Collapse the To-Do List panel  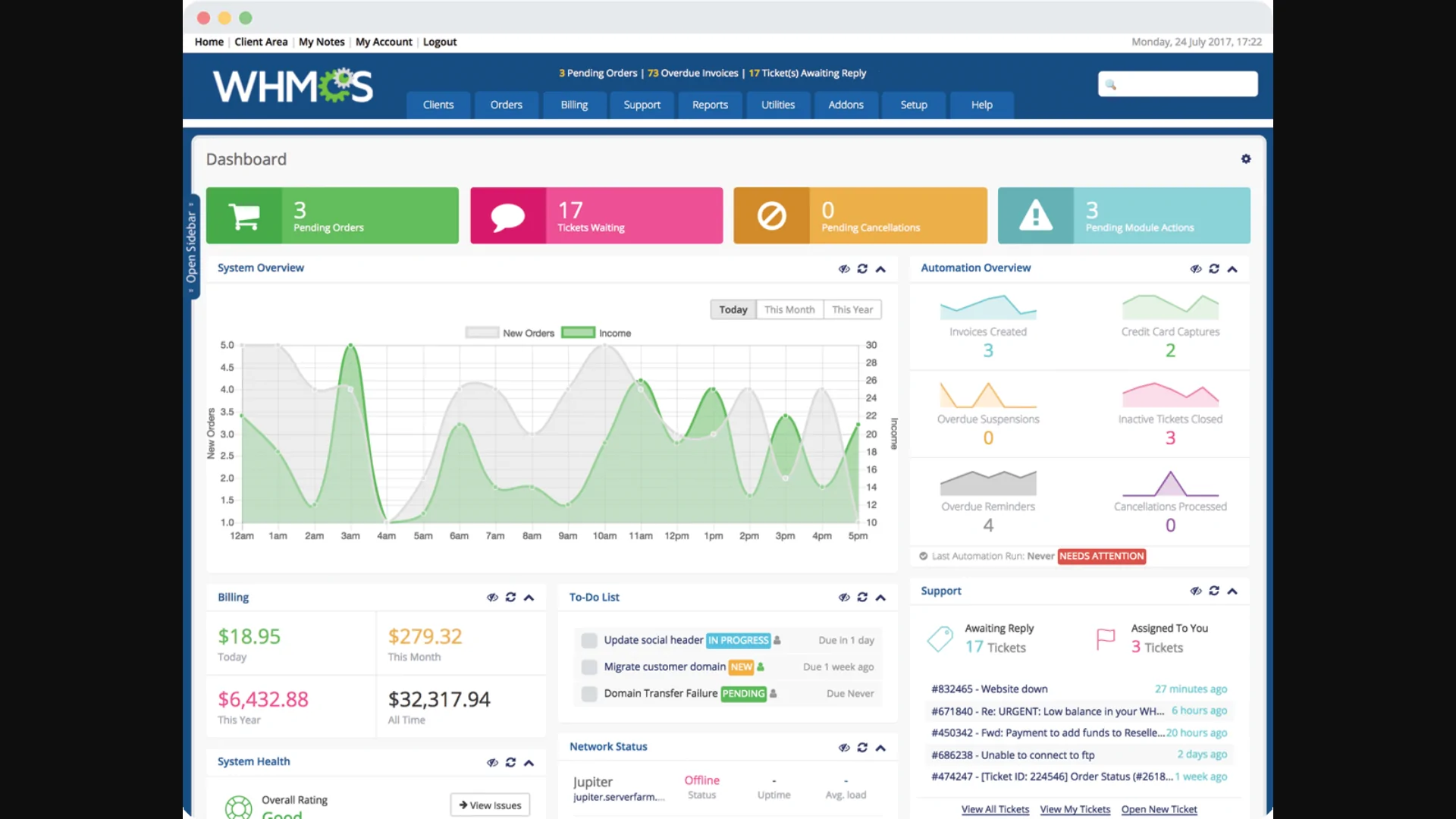pos(881,598)
